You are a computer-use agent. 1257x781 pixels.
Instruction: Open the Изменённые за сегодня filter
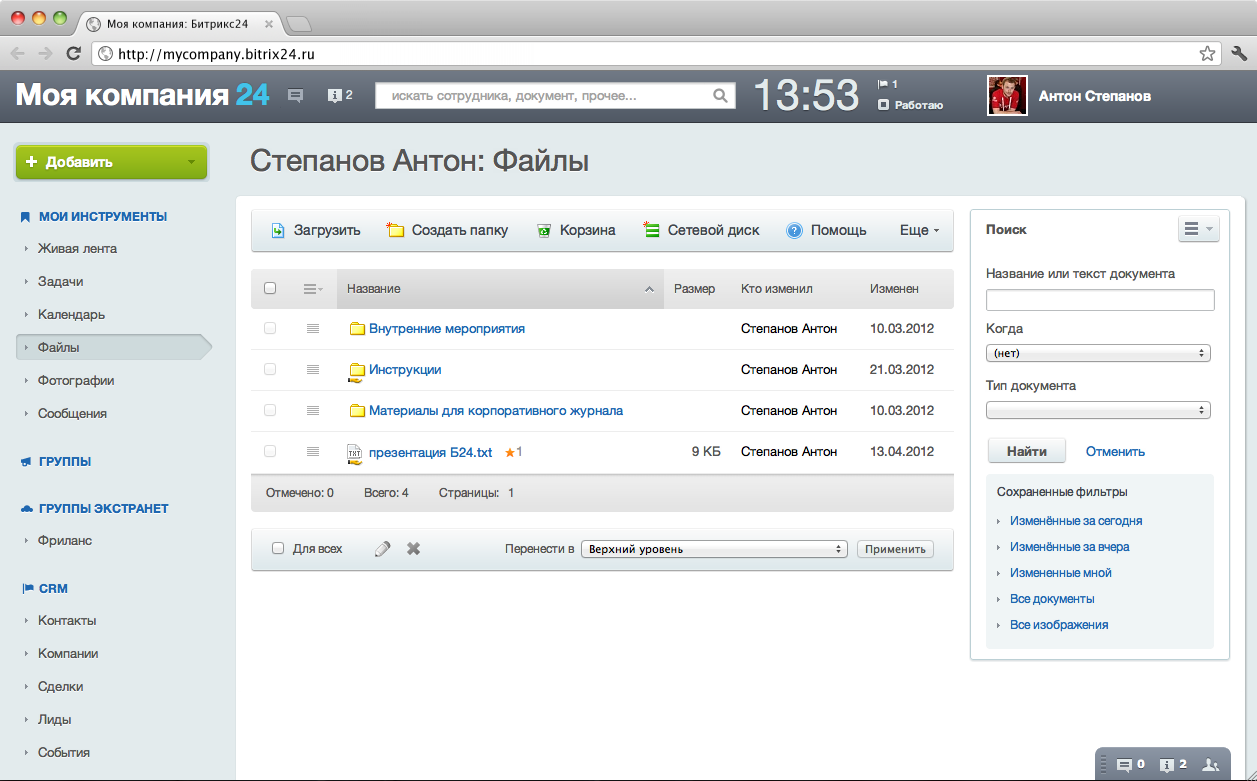click(x=1076, y=521)
